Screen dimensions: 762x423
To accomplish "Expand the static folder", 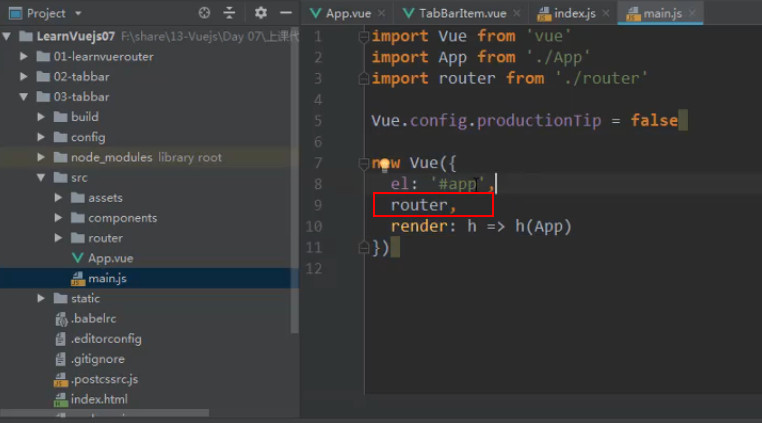I will coord(41,298).
